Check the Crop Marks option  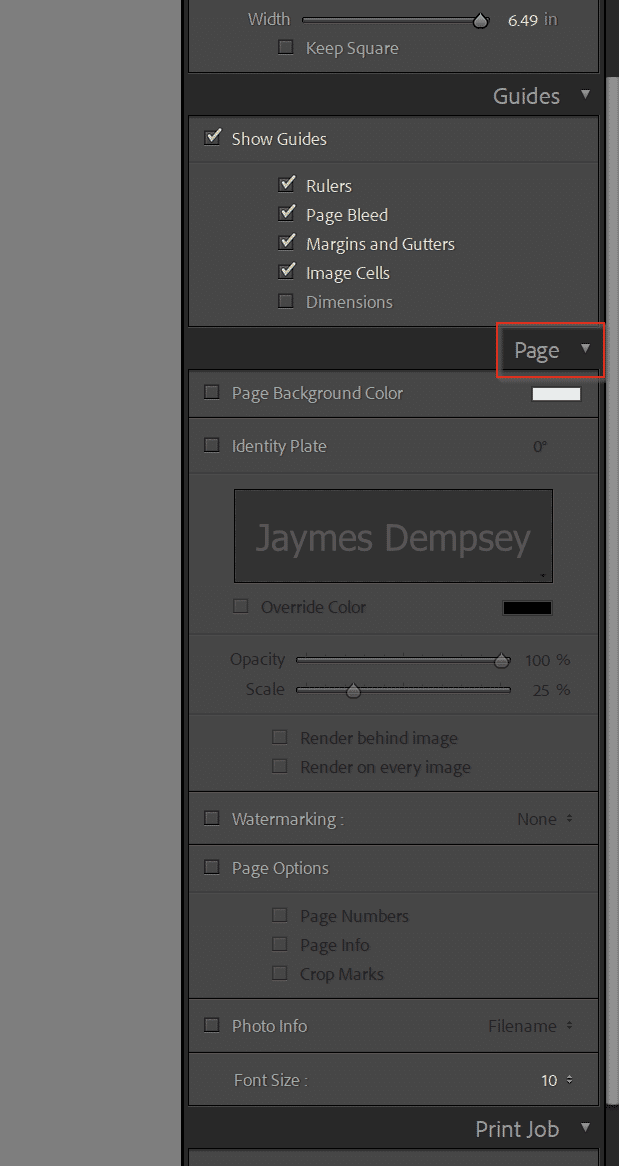pyautogui.click(x=279, y=973)
